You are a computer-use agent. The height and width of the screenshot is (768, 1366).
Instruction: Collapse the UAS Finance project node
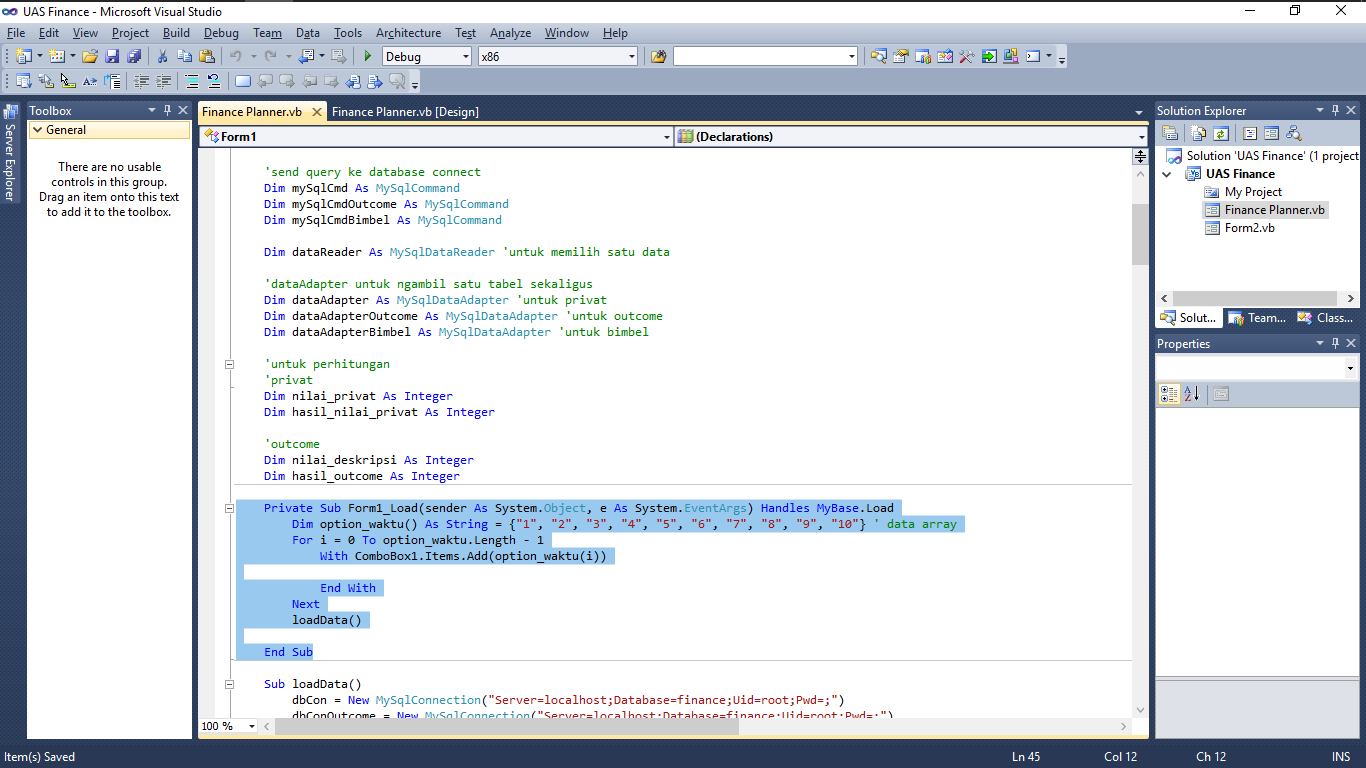(1166, 174)
